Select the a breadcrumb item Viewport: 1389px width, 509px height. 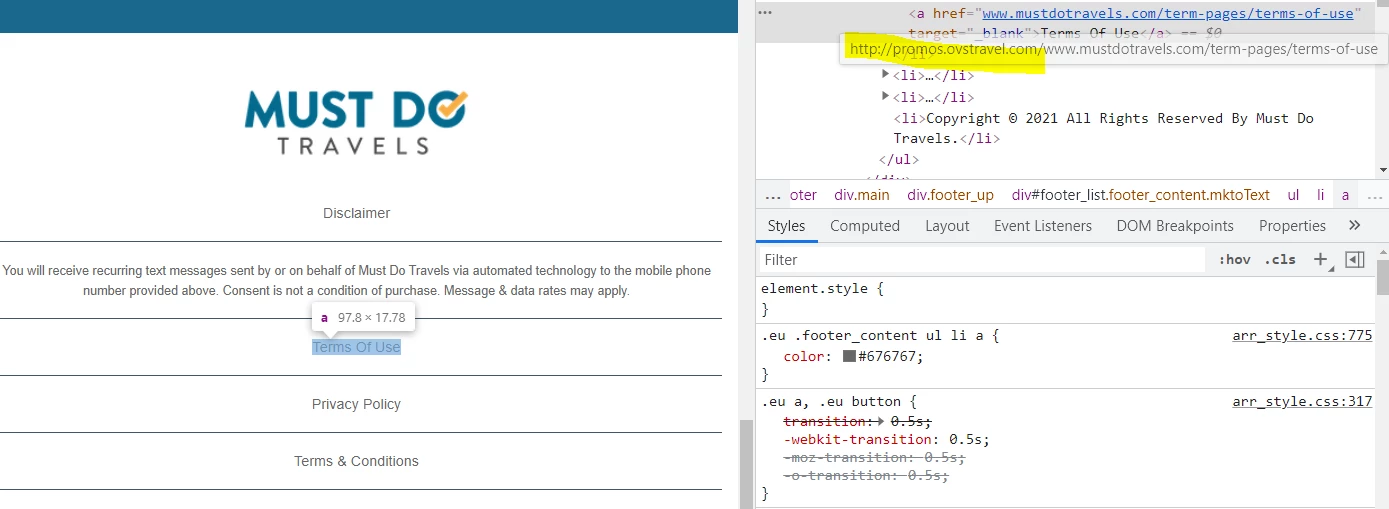click(x=1345, y=195)
